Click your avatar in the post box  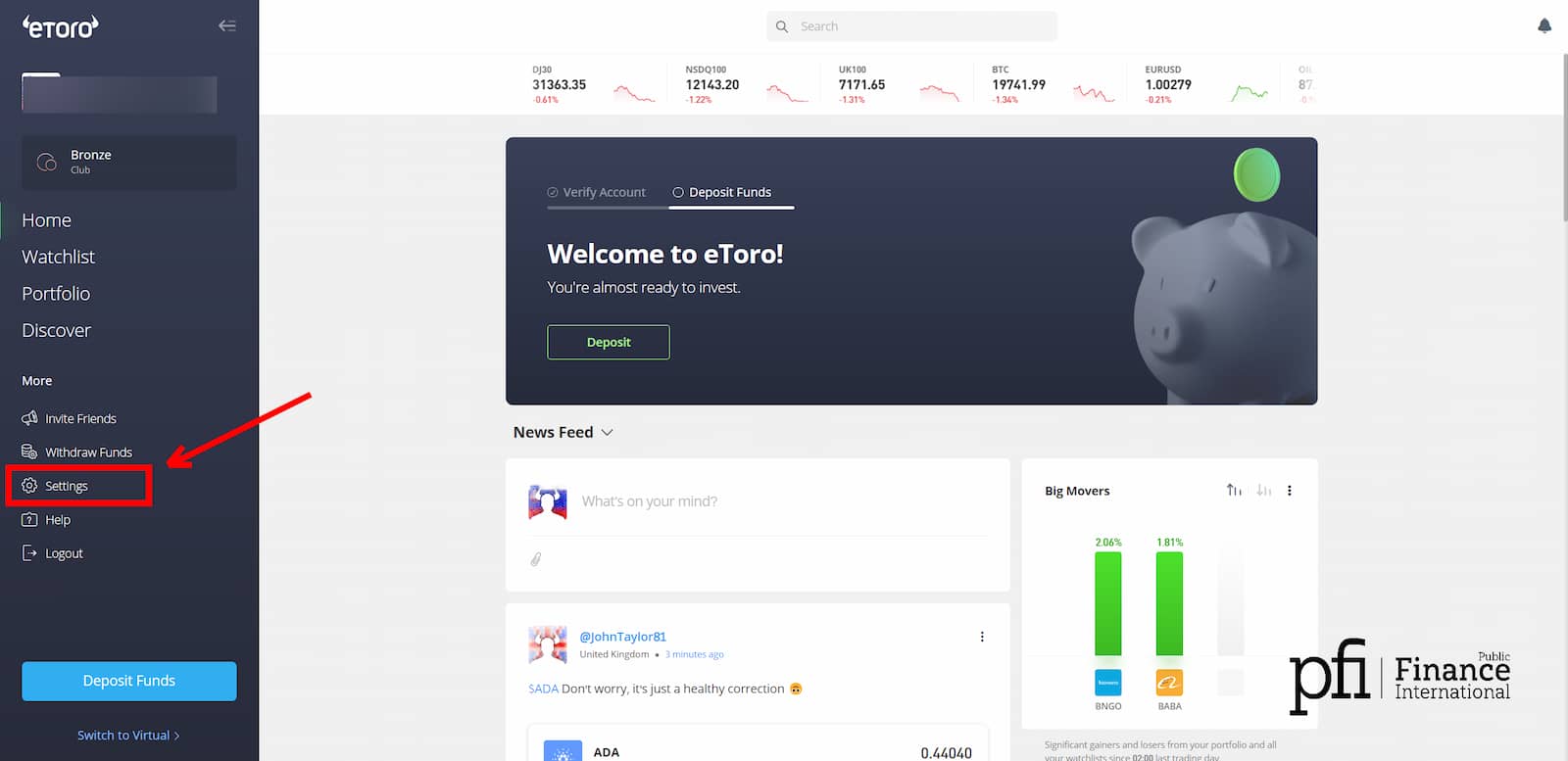(548, 502)
